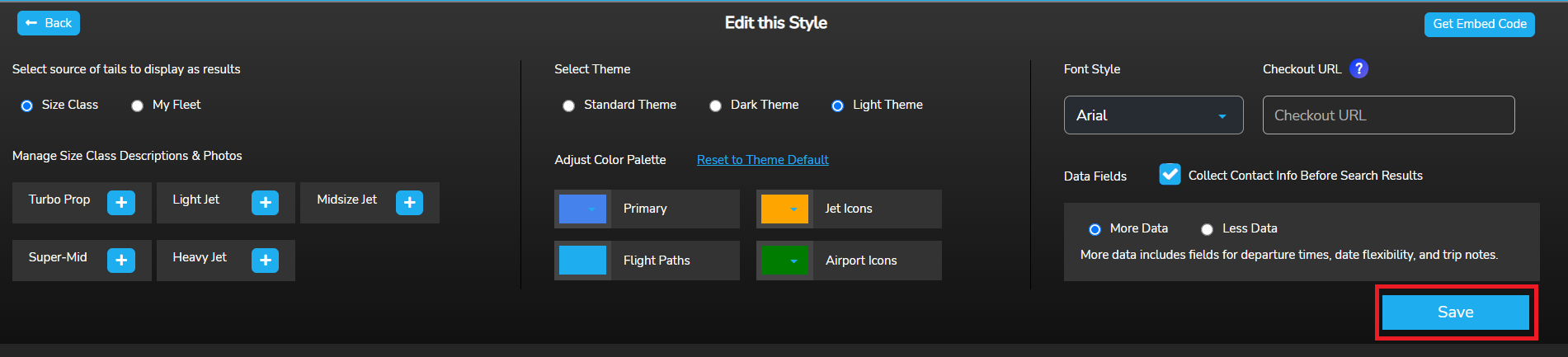Switch to Standard Theme
The image size is (1568, 357).
pos(569,106)
